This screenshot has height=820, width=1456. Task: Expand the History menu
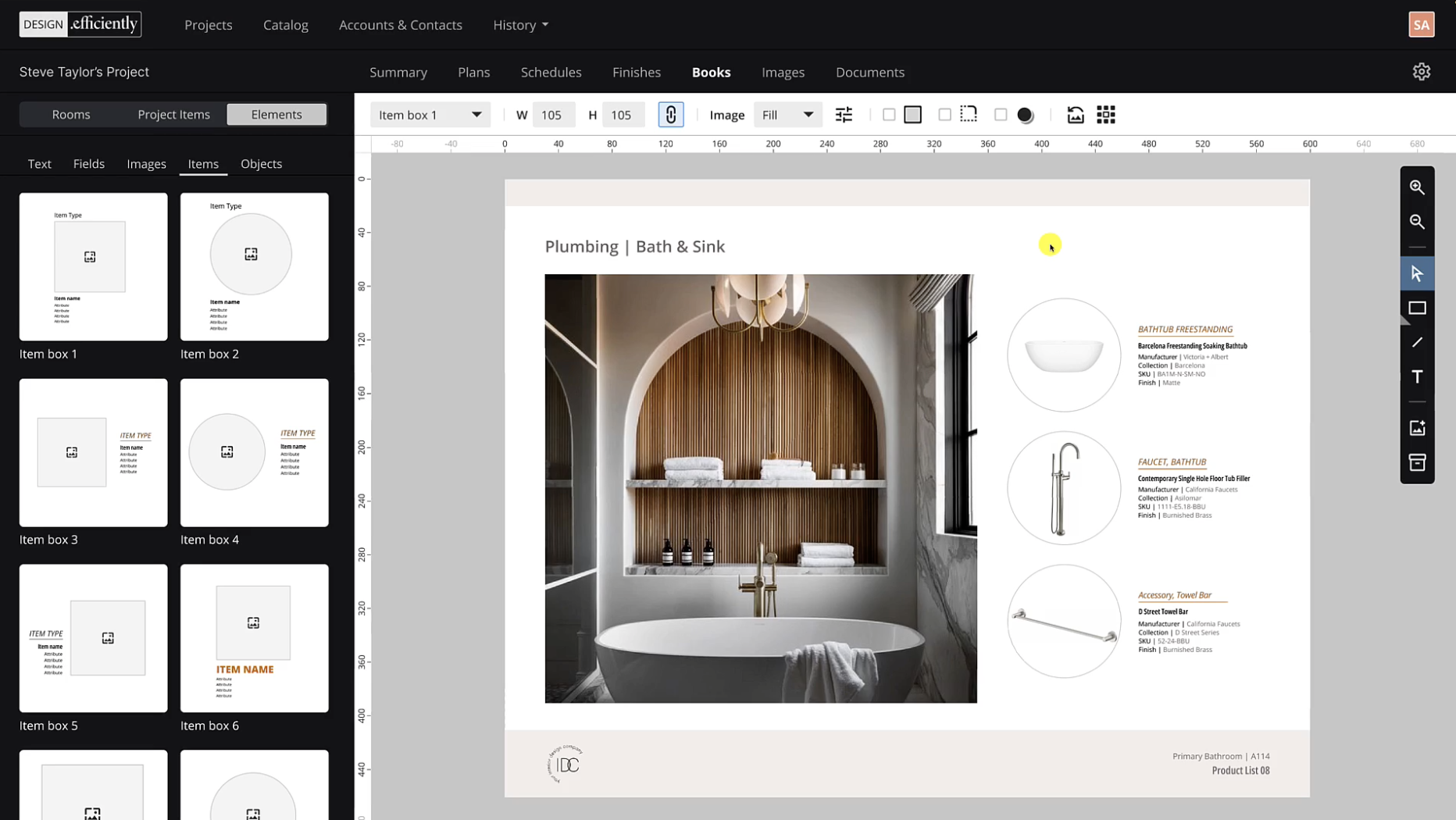[520, 25]
